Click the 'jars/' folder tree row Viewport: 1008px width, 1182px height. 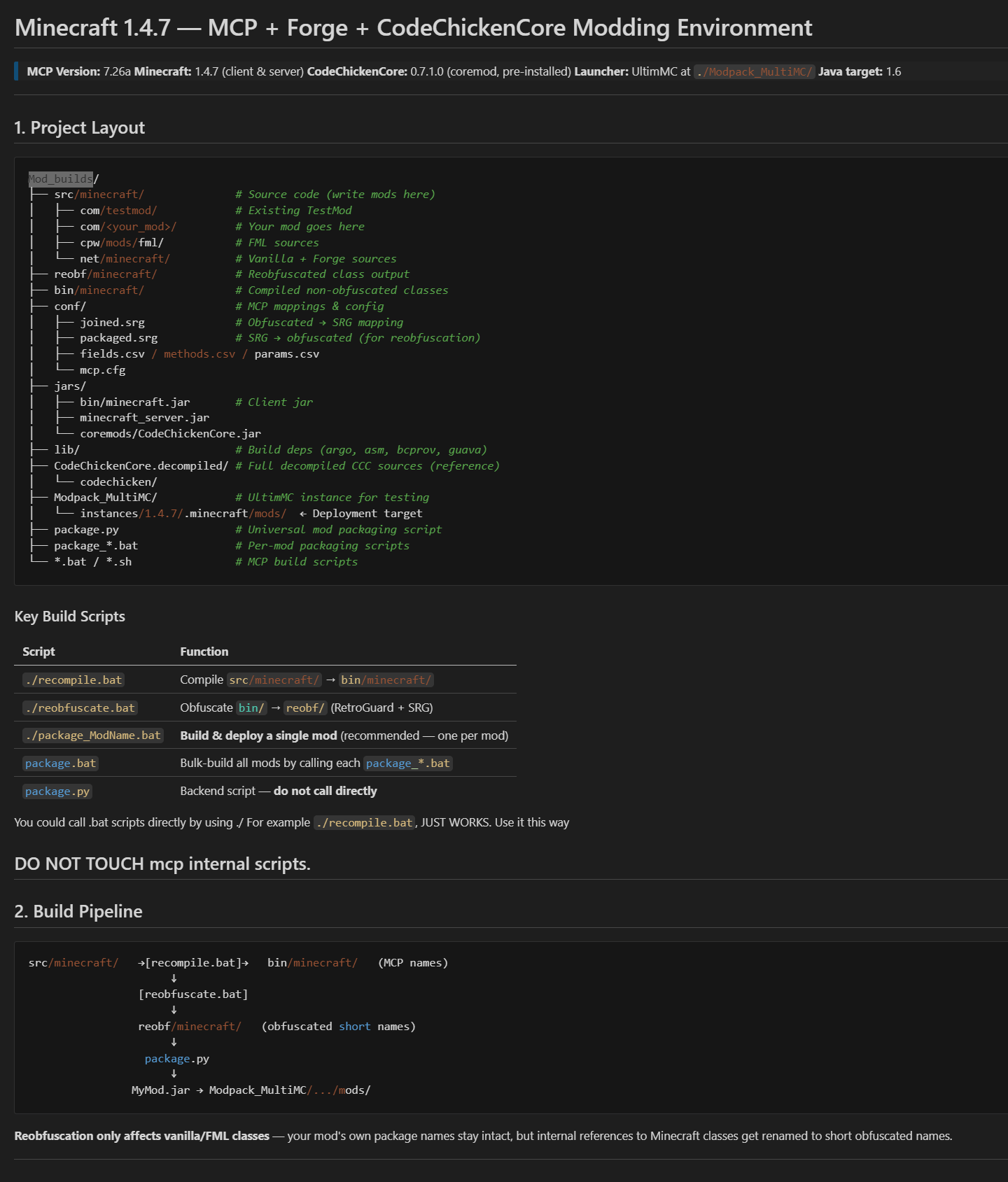click(70, 386)
